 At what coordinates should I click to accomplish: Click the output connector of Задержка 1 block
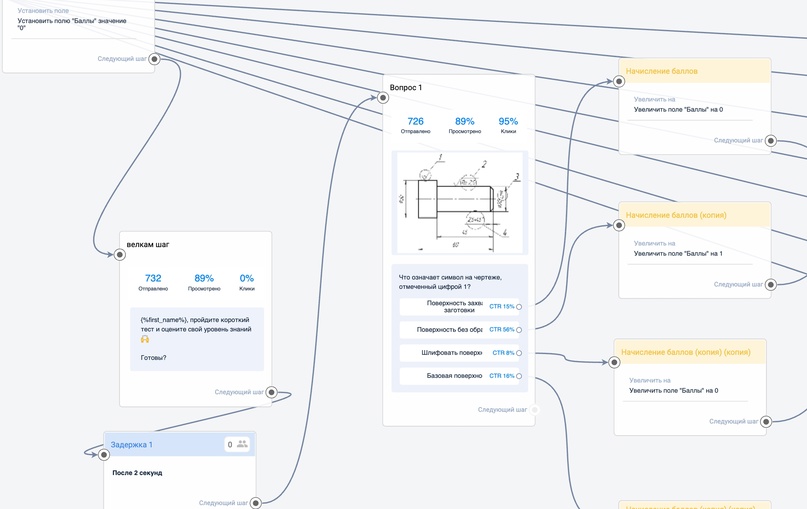256,503
